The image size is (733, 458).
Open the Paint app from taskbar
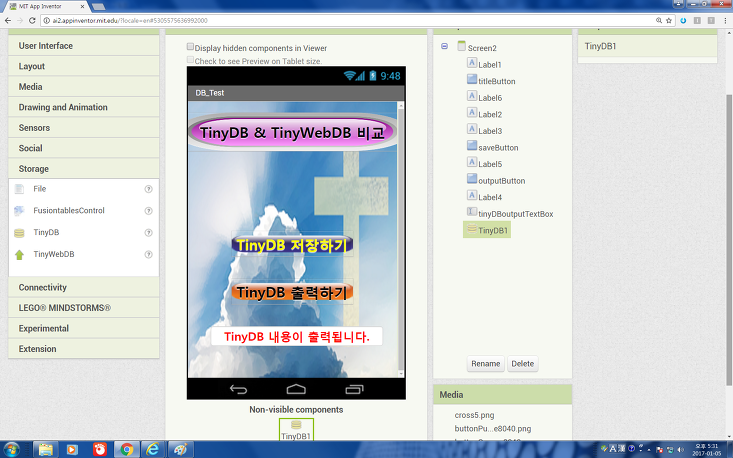pos(180,450)
